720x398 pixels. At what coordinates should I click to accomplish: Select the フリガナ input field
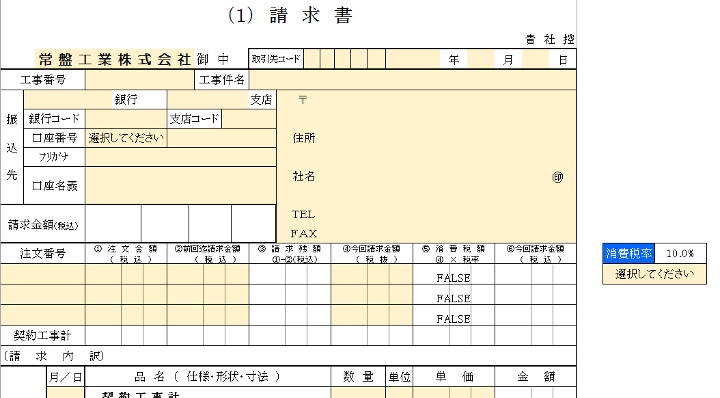180,157
